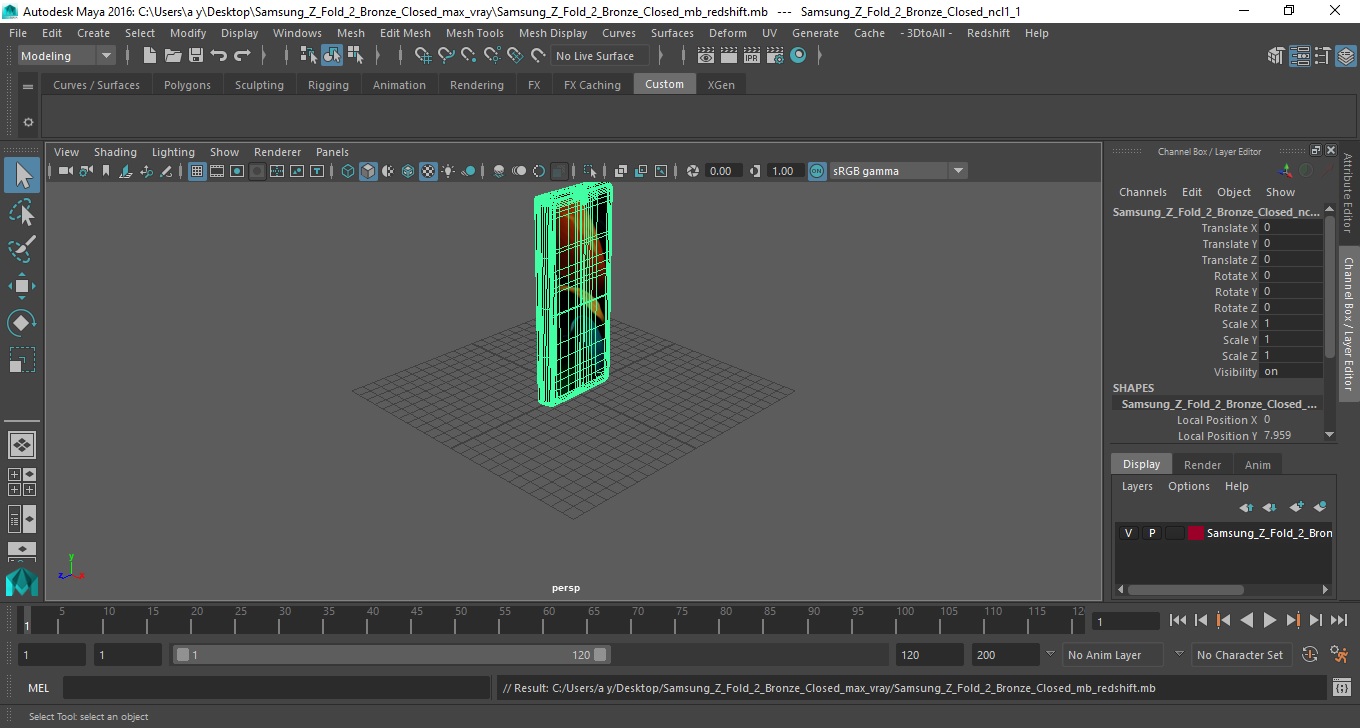Viewport: 1360px width, 728px height.
Task: Click the Save Scene disk icon
Action: (195, 56)
